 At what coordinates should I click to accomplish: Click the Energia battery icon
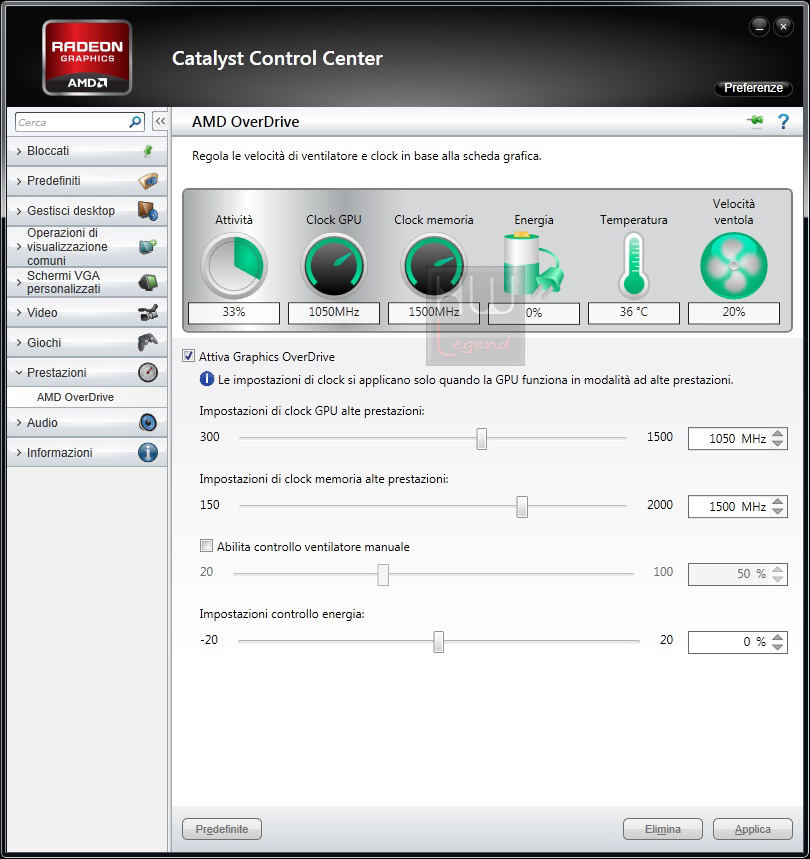(x=533, y=265)
